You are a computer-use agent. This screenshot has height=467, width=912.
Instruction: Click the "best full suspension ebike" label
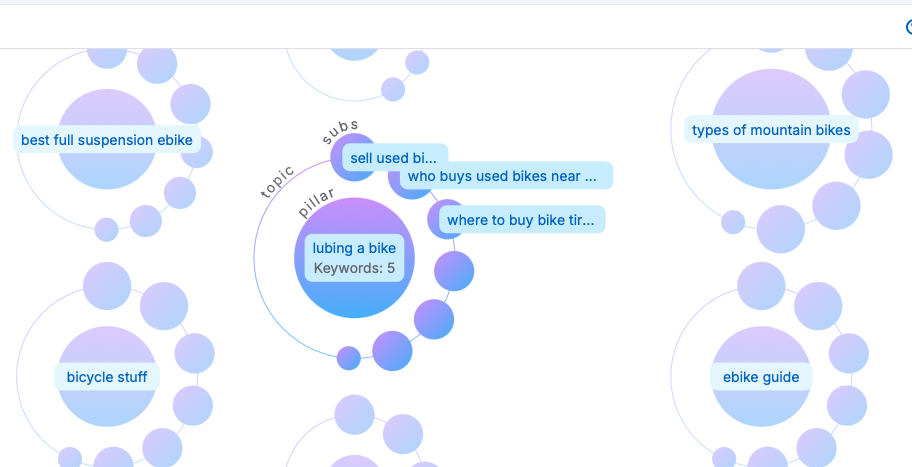point(107,141)
